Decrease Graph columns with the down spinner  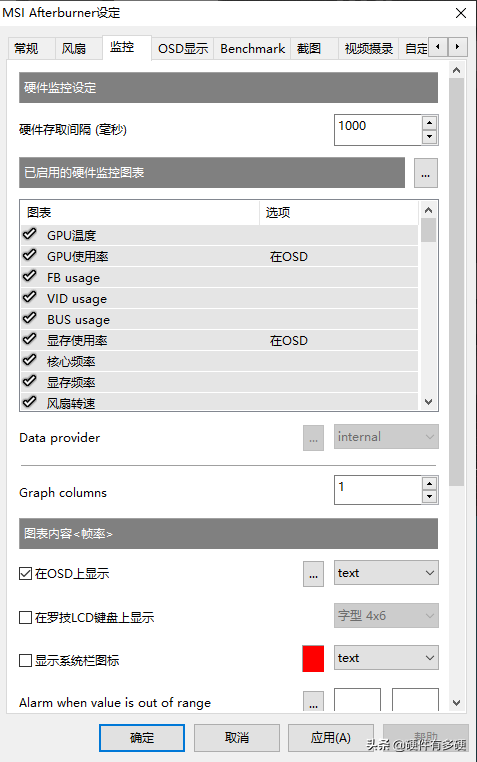pyautogui.click(x=429, y=497)
